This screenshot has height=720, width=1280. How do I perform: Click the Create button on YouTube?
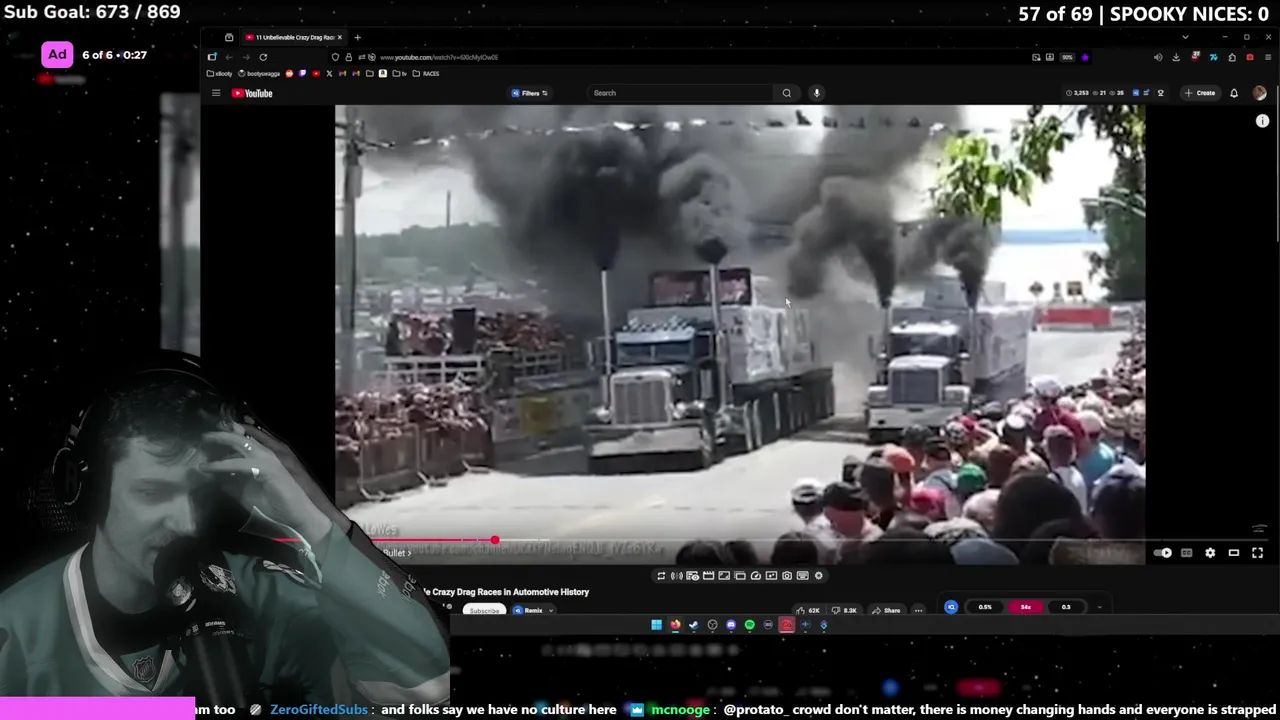1200,93
